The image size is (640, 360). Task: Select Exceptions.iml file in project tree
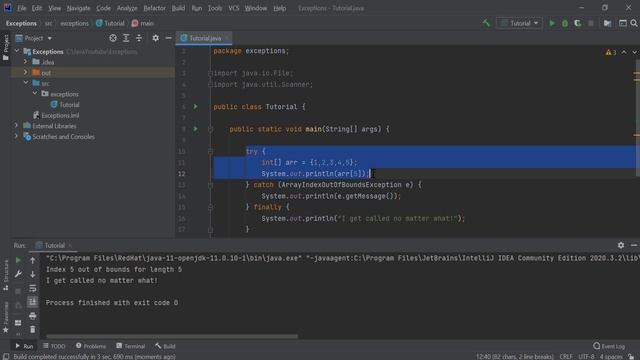[x=56, y=115]
